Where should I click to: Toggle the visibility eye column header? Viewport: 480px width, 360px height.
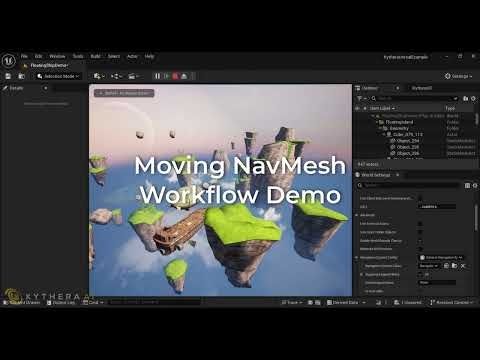(357, 108)
